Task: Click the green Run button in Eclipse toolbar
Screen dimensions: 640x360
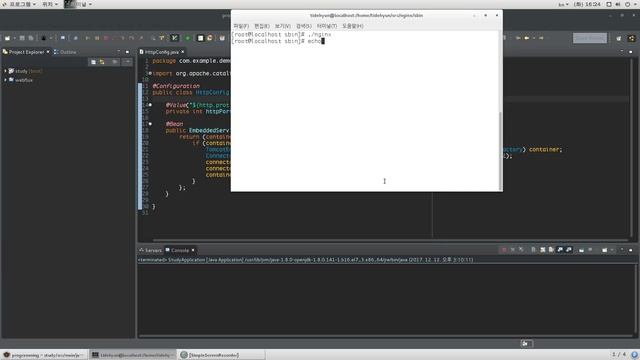Action: point(188,38)
